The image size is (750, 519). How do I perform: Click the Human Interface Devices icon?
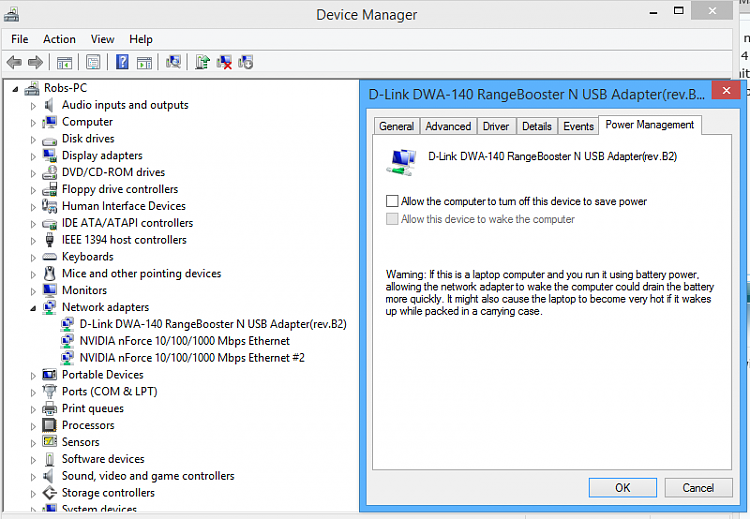click(49, 206)
